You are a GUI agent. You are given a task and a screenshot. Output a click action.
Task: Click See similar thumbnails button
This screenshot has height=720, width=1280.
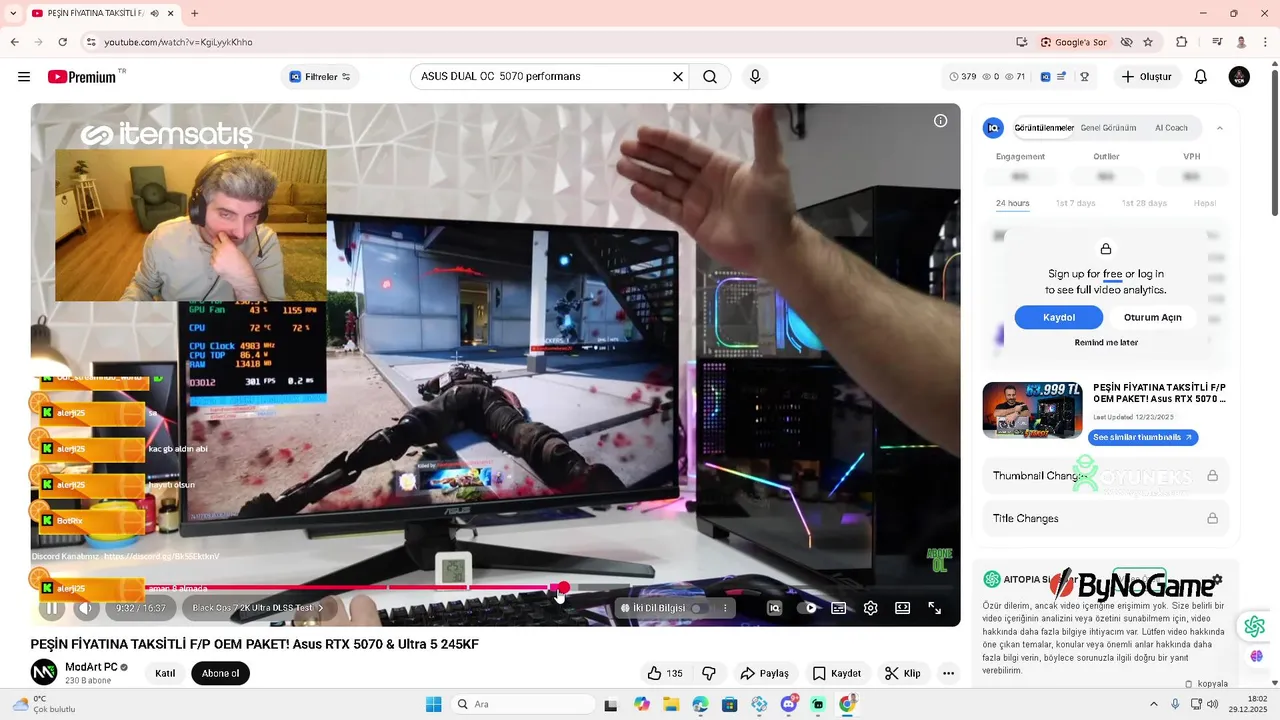1143,437
